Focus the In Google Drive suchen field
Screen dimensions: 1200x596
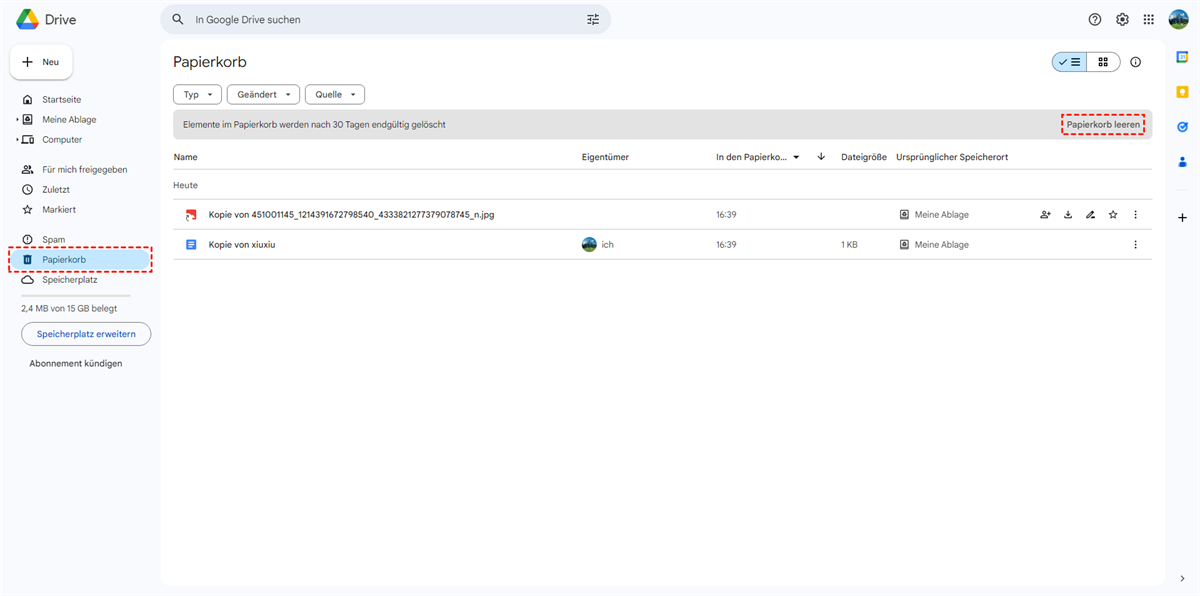click(385, 20)
